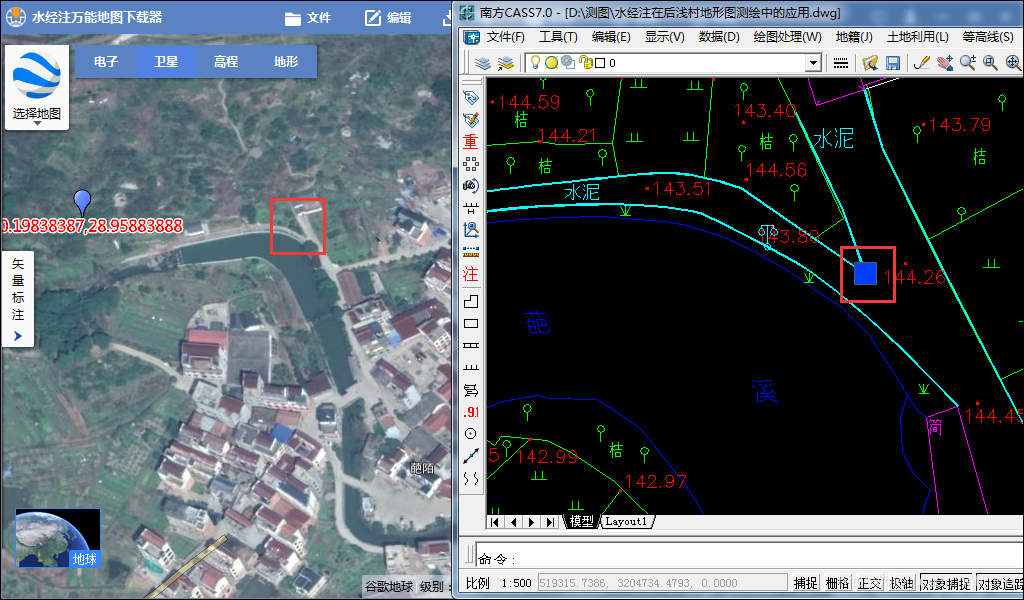Toggle the layer freeze sun icon
The width and height of the screenshot is (1024, 600).
click(551, 63)
